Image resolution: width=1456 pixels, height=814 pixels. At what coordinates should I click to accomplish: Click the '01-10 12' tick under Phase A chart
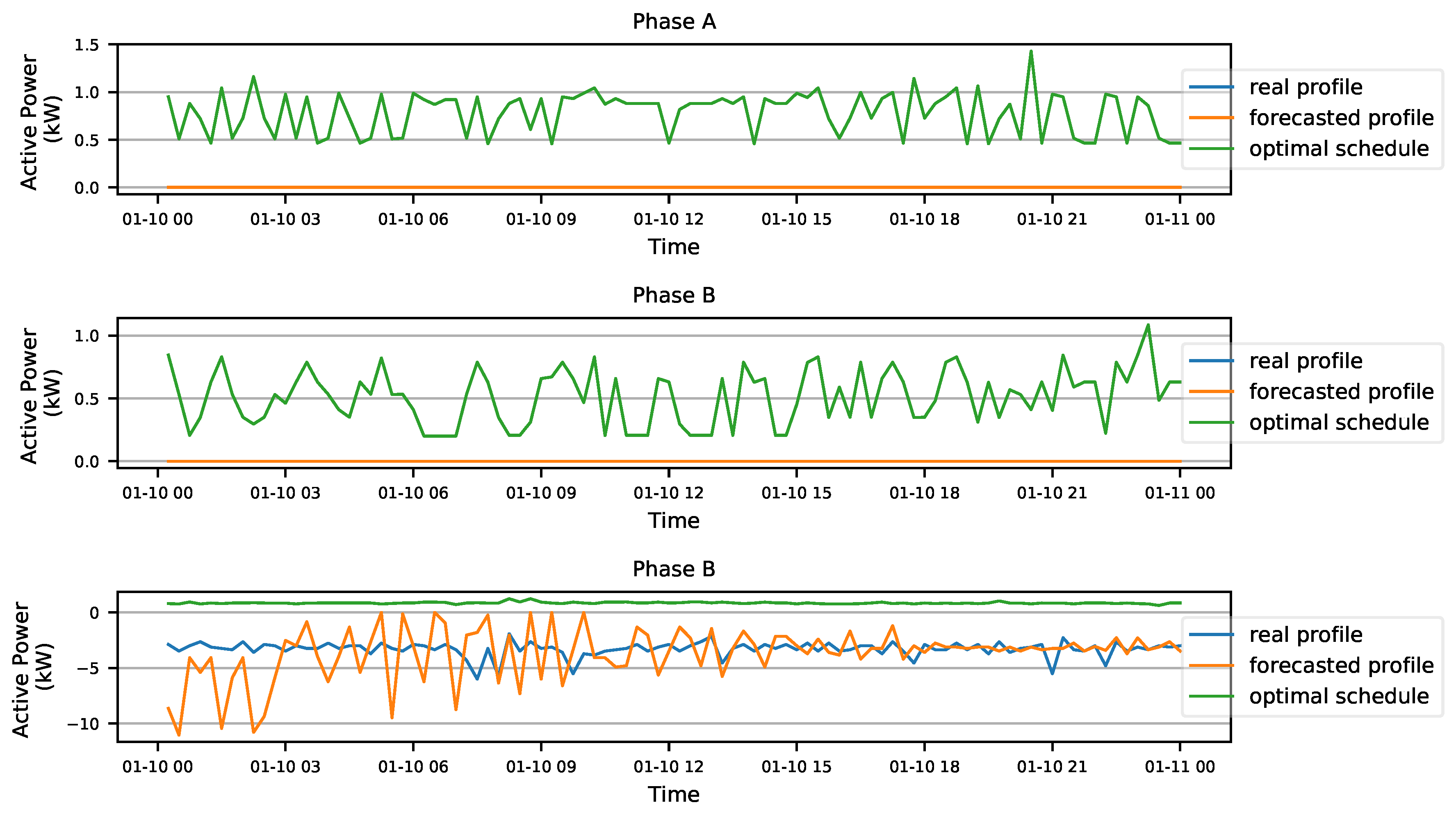tap(669, 219)
